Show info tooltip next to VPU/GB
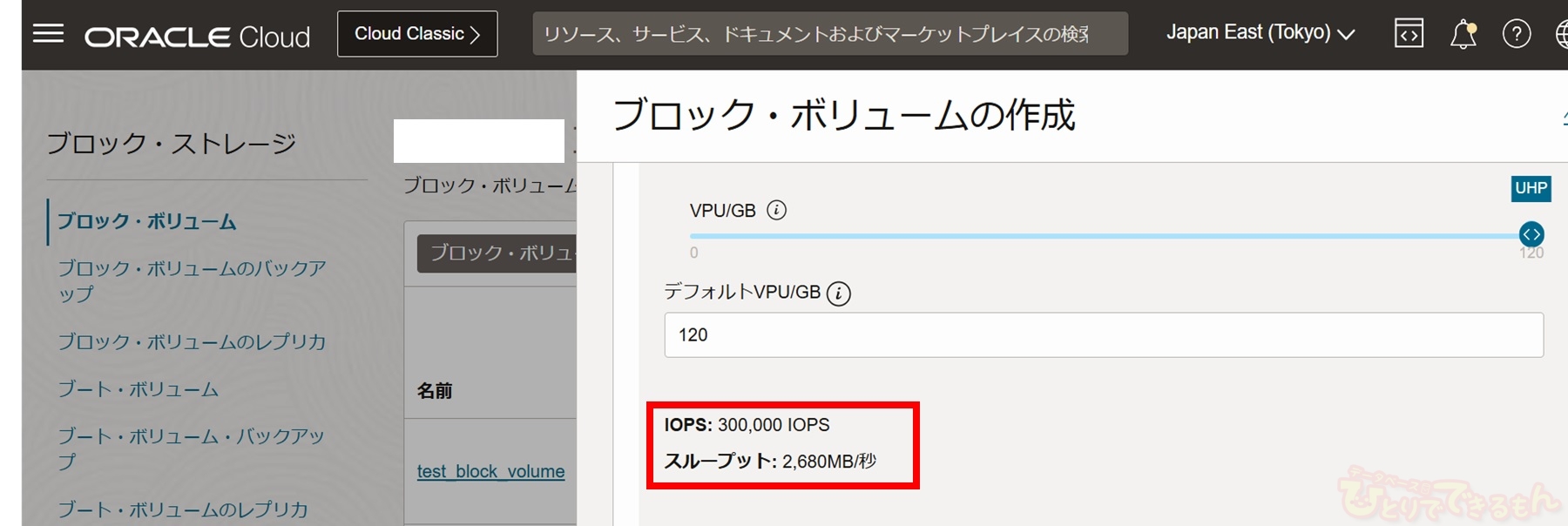The height and width of the screenshot is (526, 1568). pos(776,210)
